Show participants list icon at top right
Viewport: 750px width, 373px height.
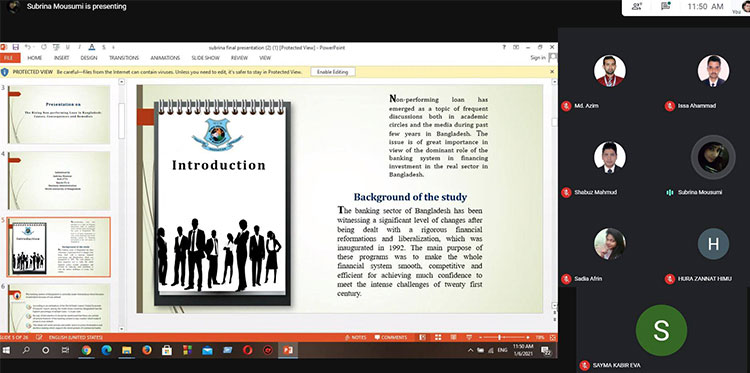click(637, 6)
